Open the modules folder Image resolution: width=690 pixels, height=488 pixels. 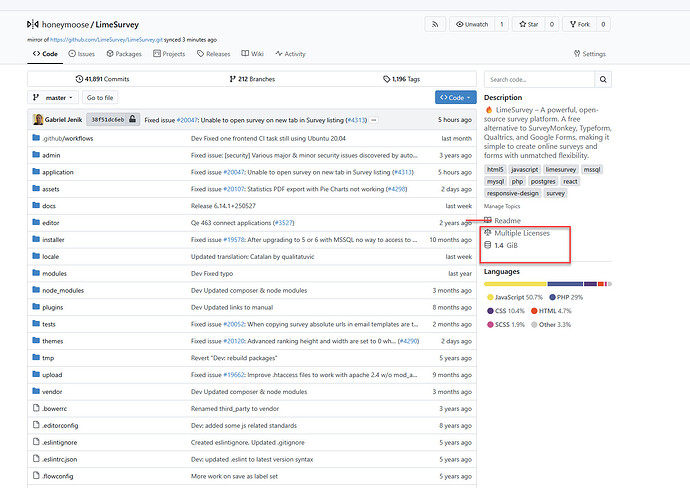[55, 274]
